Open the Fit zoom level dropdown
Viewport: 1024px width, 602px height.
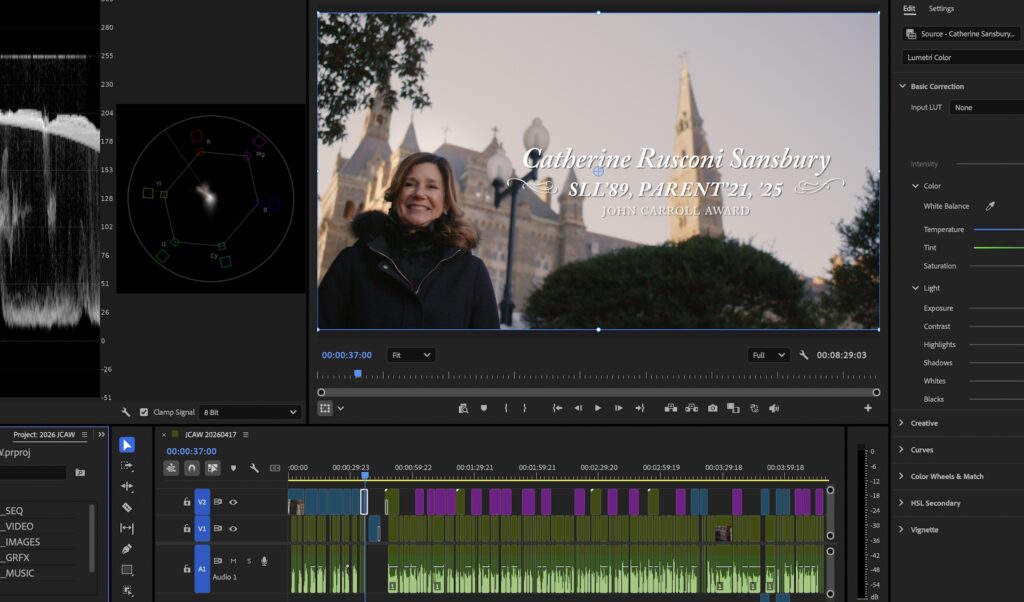tap(411, 355)
